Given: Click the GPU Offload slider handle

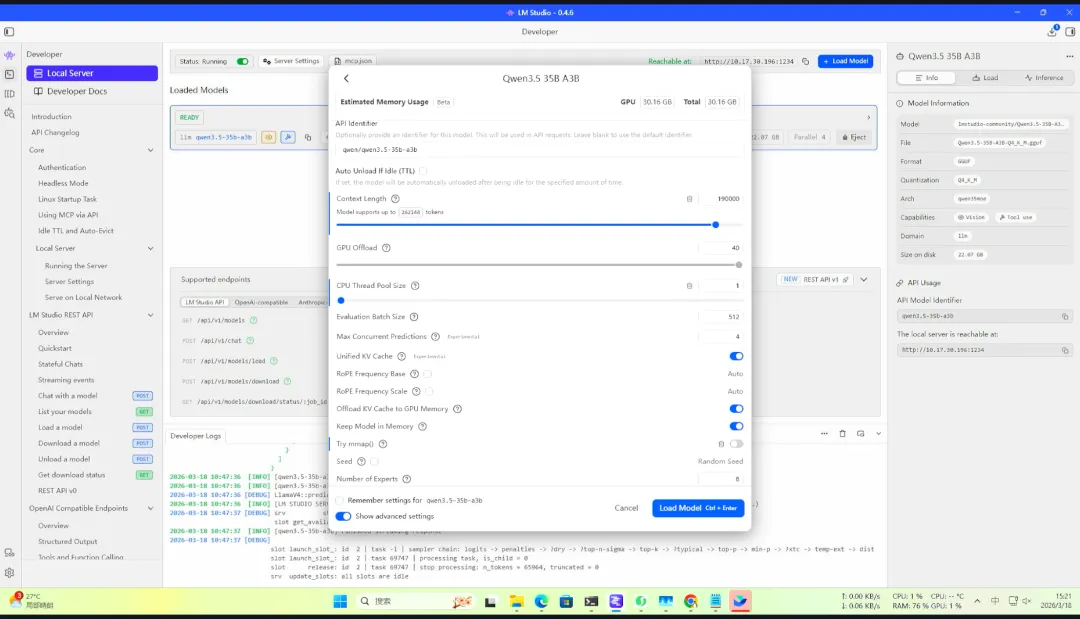Looking at the screenshot, I should (x=738, y=265).
